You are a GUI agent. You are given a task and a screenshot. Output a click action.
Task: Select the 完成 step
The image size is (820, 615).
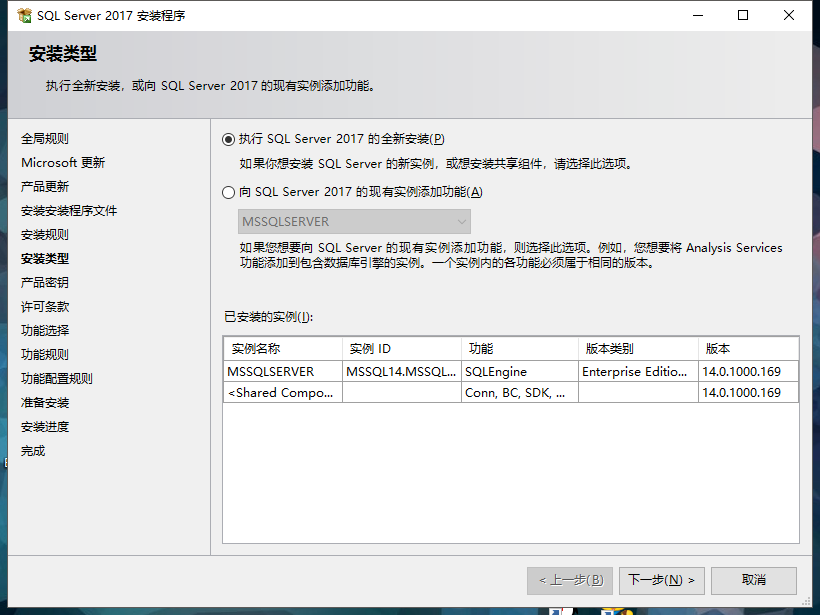pos(33,450)
